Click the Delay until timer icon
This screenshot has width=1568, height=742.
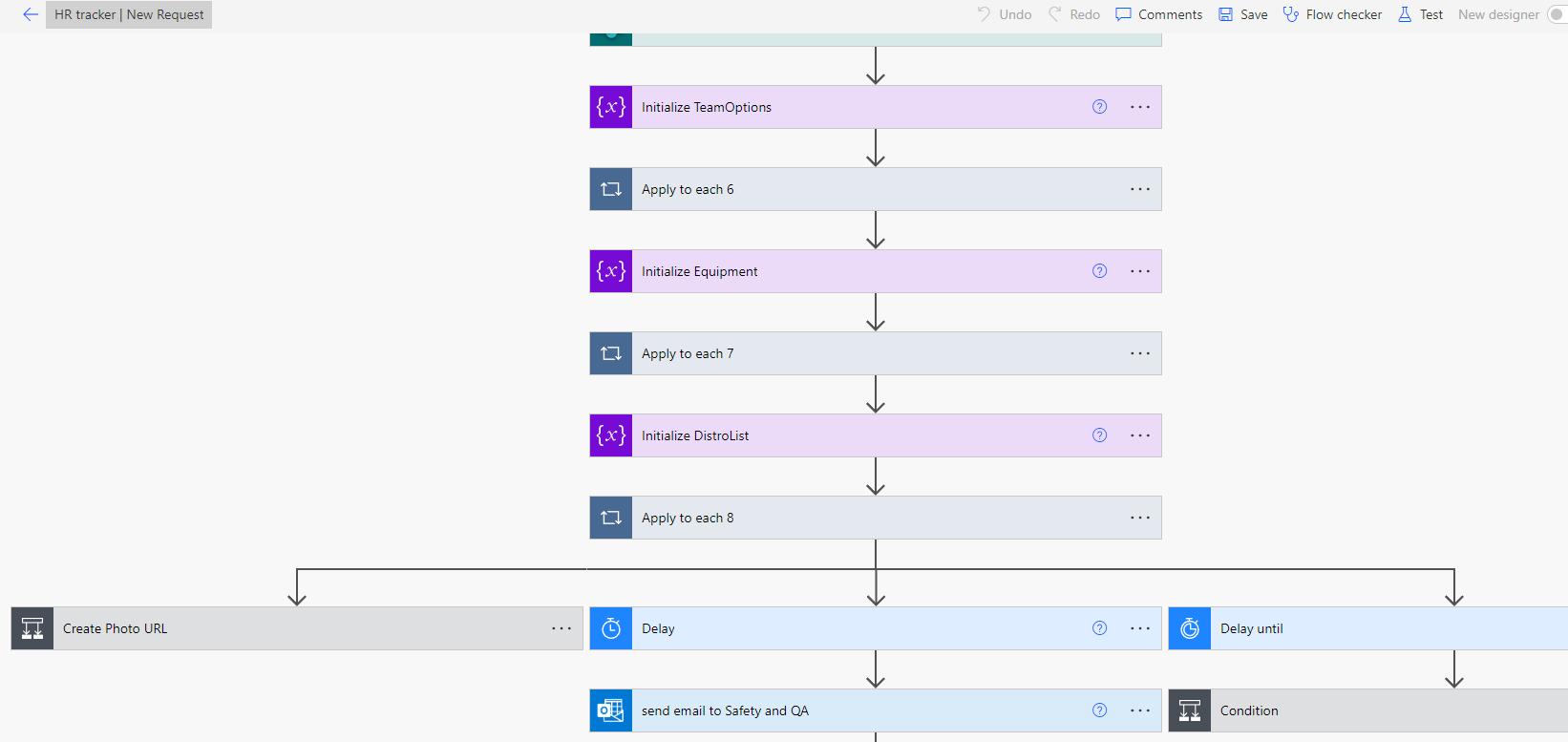click(1190, 628)
